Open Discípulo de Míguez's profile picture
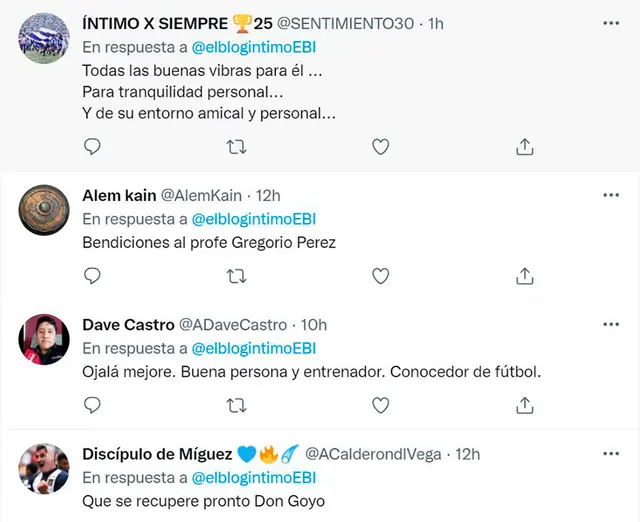This screenshot has width=640, height=522. [44, 468]
